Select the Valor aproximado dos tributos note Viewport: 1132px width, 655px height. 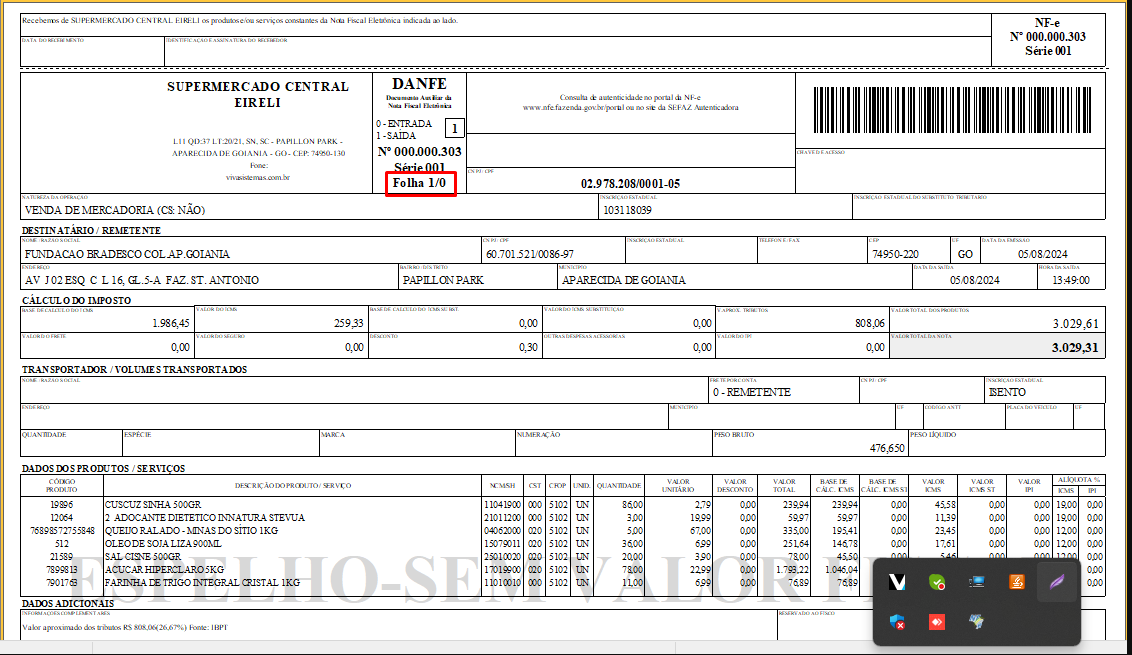[x=125, y=628]
